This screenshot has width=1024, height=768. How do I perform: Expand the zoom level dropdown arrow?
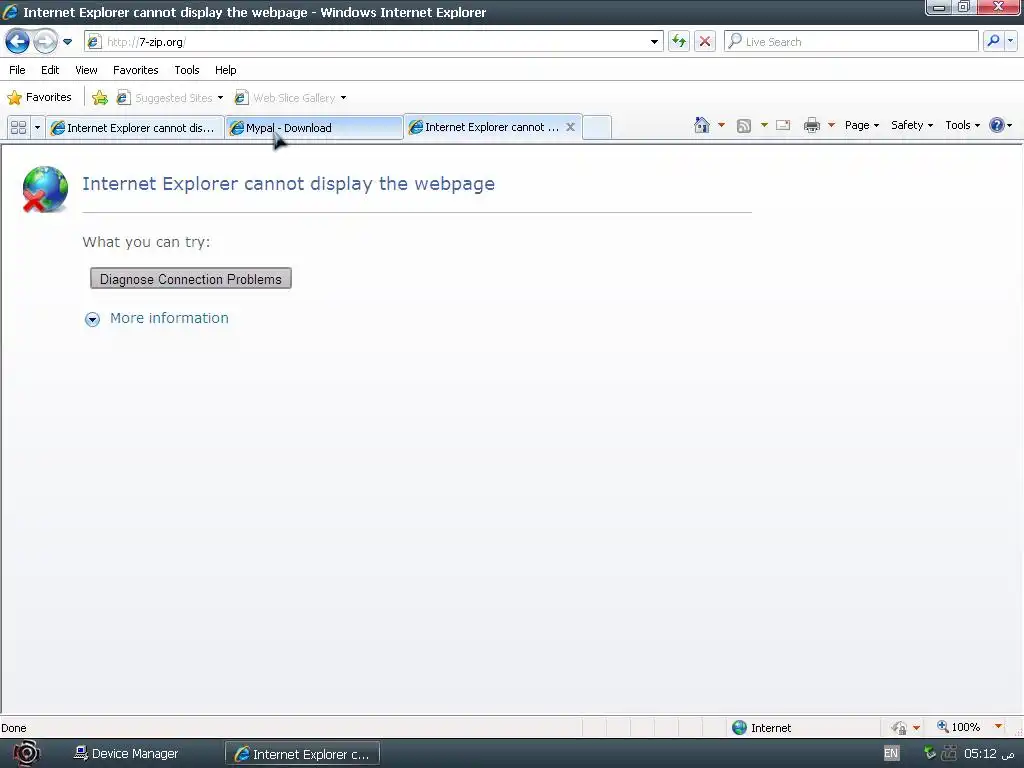[998, 726]
